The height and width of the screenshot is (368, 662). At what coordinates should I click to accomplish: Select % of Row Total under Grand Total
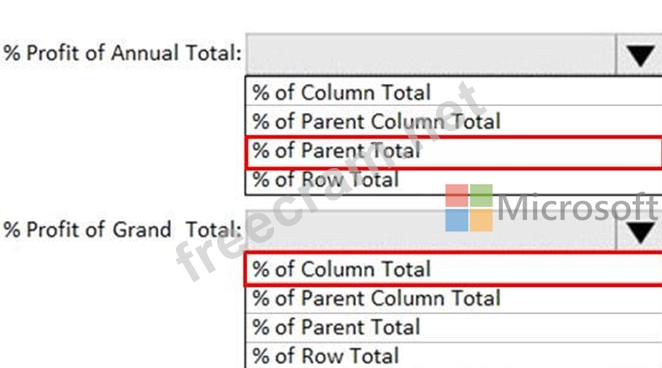(x=453, y=356)
